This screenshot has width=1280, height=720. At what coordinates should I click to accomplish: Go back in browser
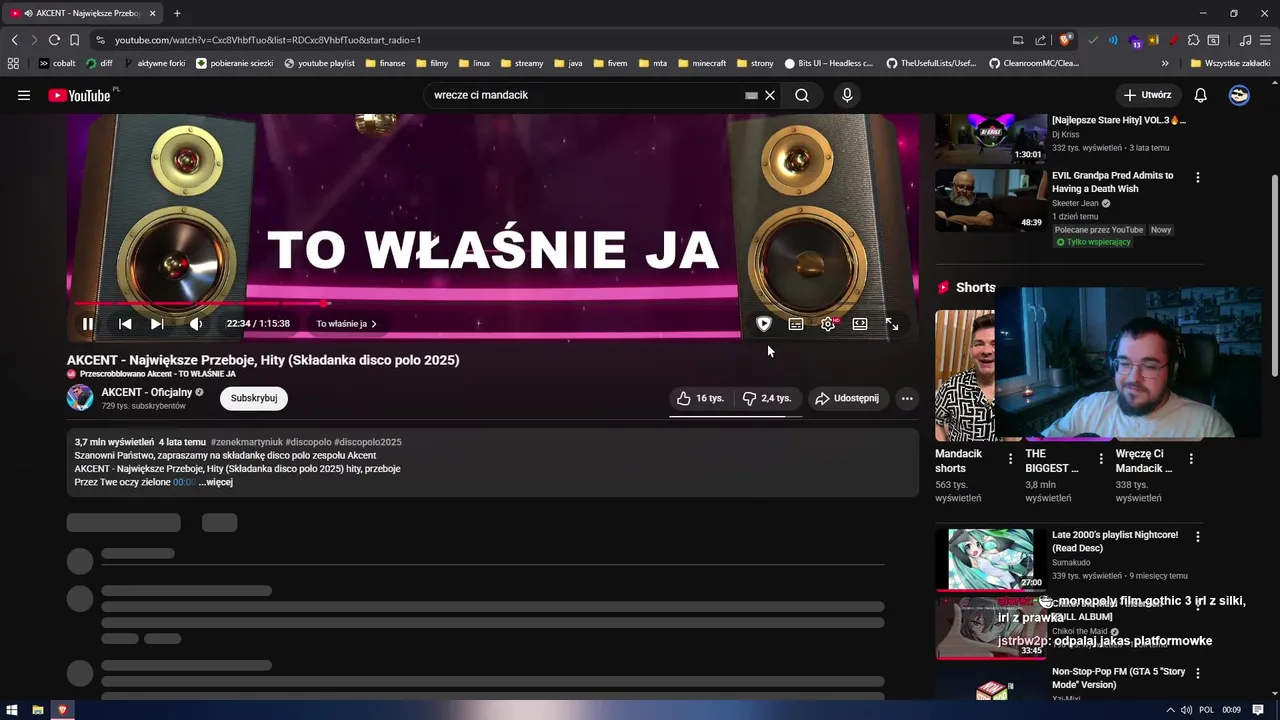pyautogui.click(x=14, y=40)
